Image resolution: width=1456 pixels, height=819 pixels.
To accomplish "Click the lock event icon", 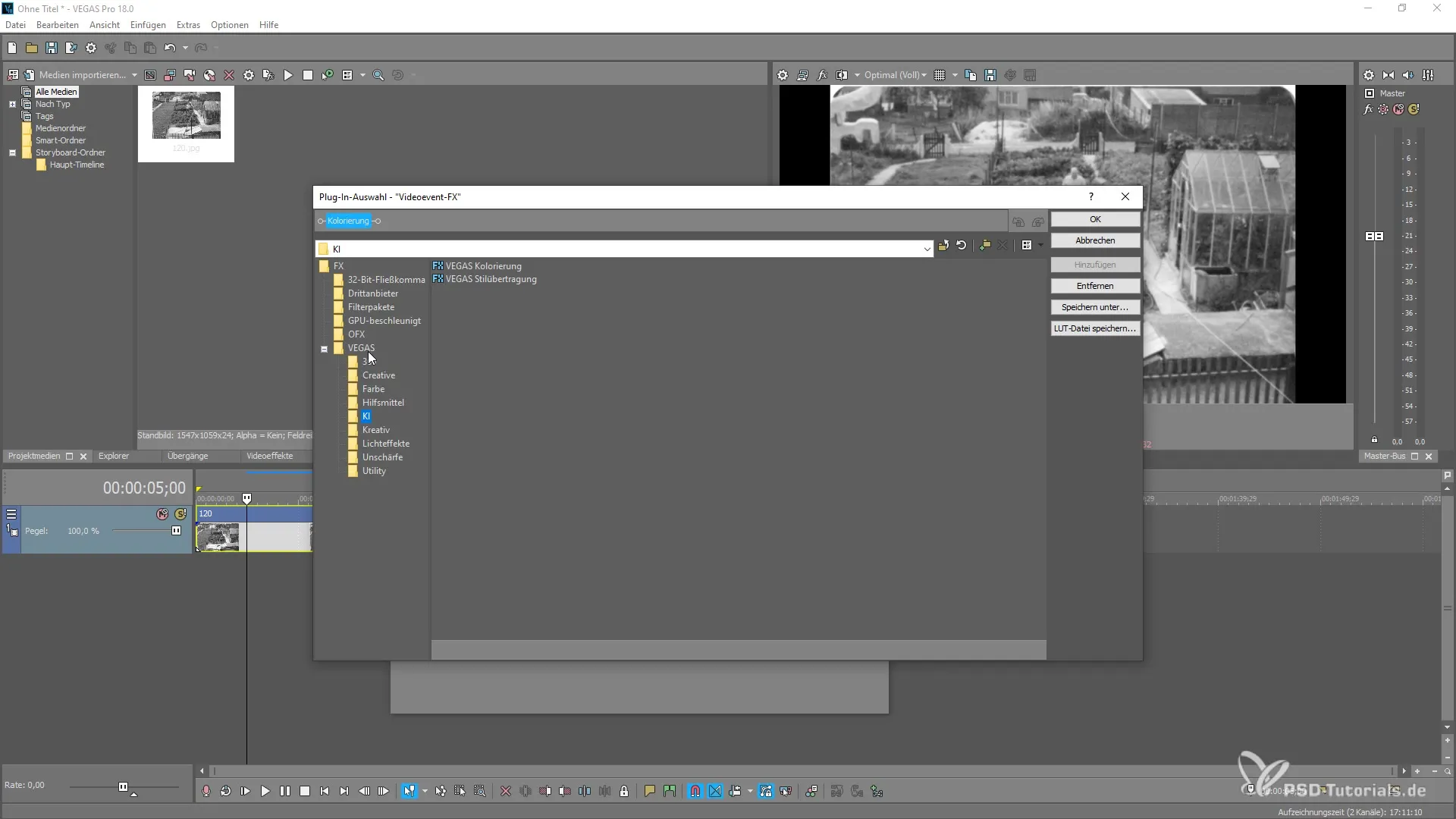I will (x=624, y=791).
